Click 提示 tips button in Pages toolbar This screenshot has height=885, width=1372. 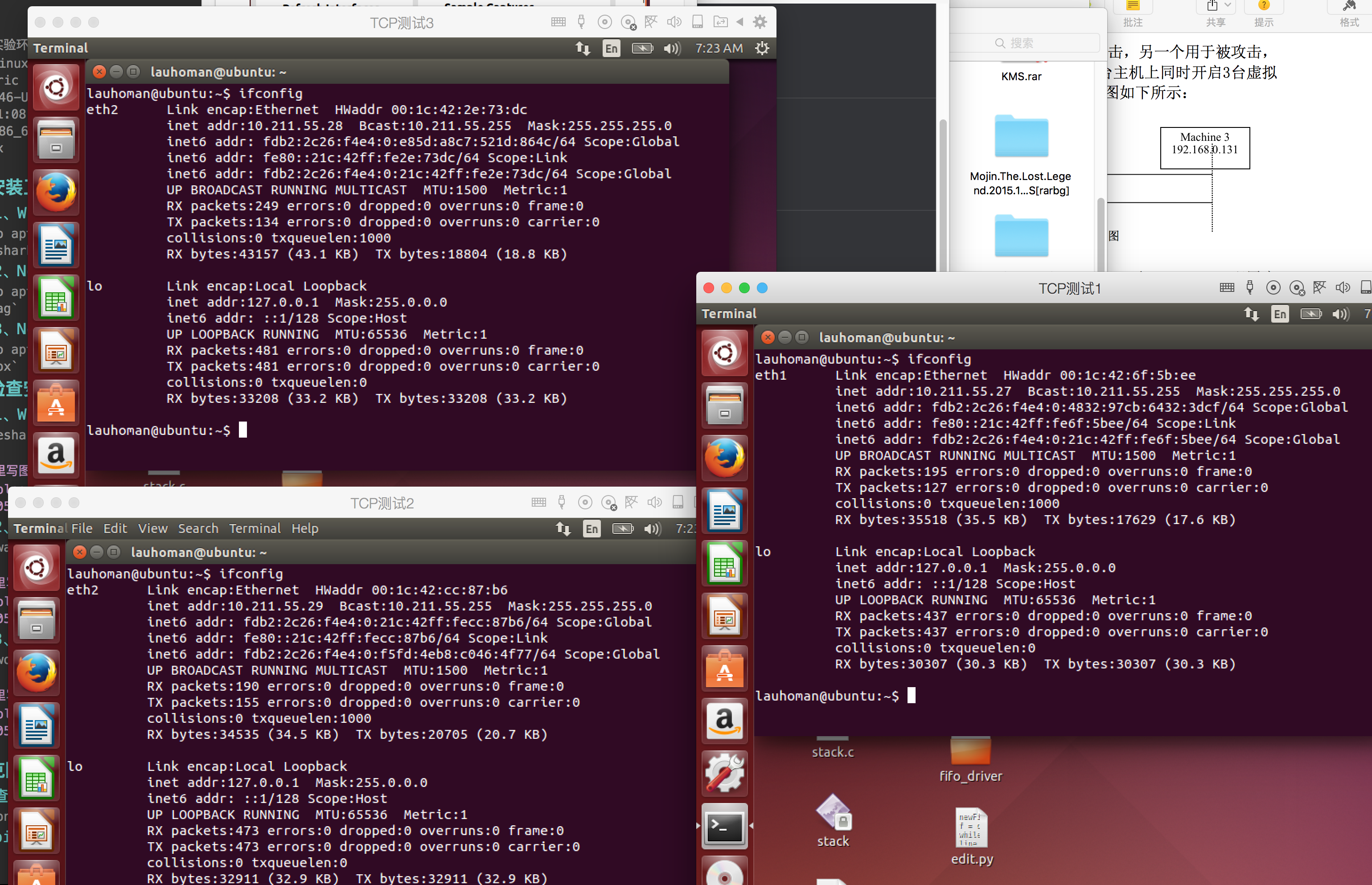(x=1263, y=14)
